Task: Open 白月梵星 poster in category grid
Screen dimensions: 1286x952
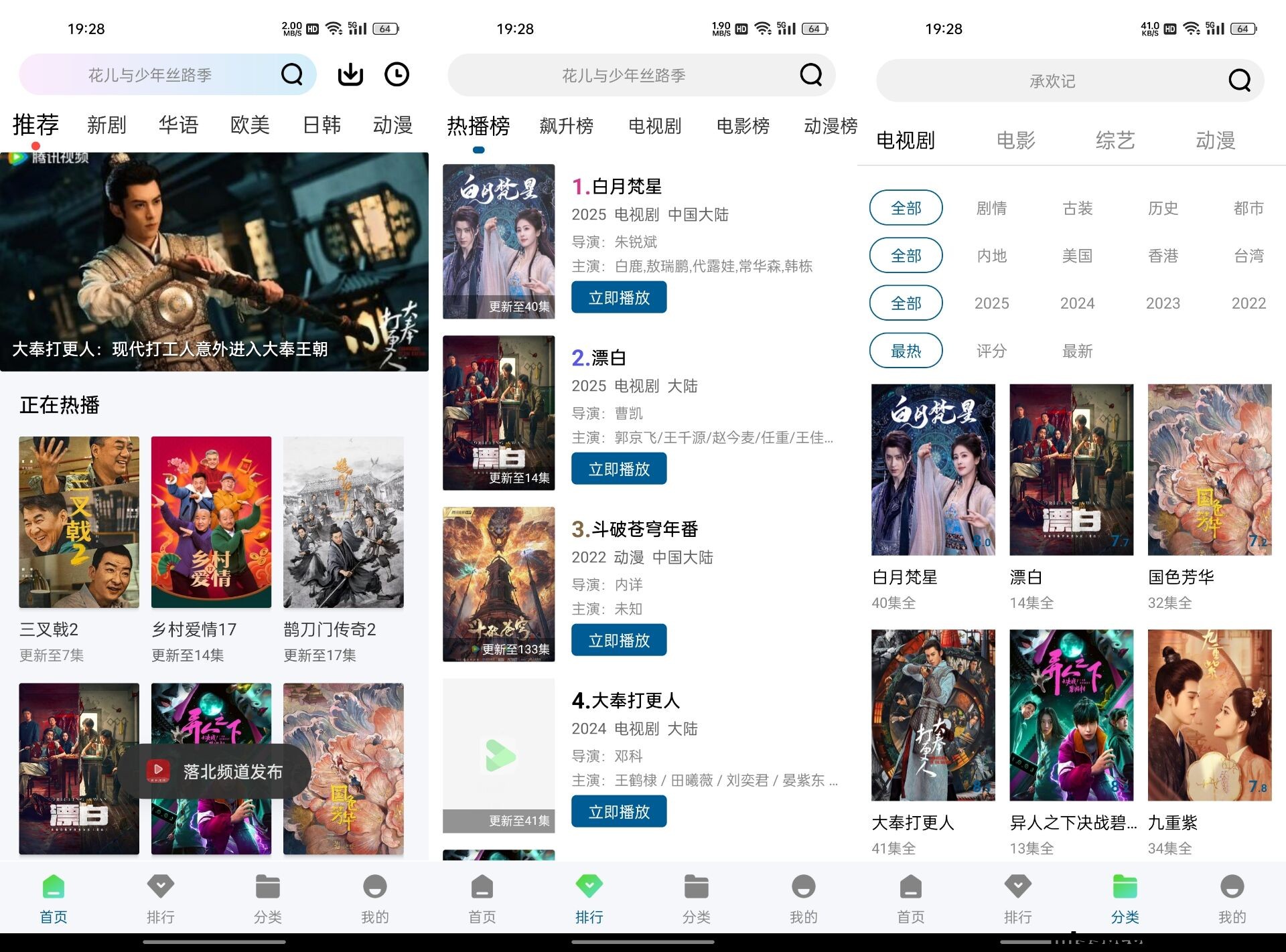Action: [933, 469]
